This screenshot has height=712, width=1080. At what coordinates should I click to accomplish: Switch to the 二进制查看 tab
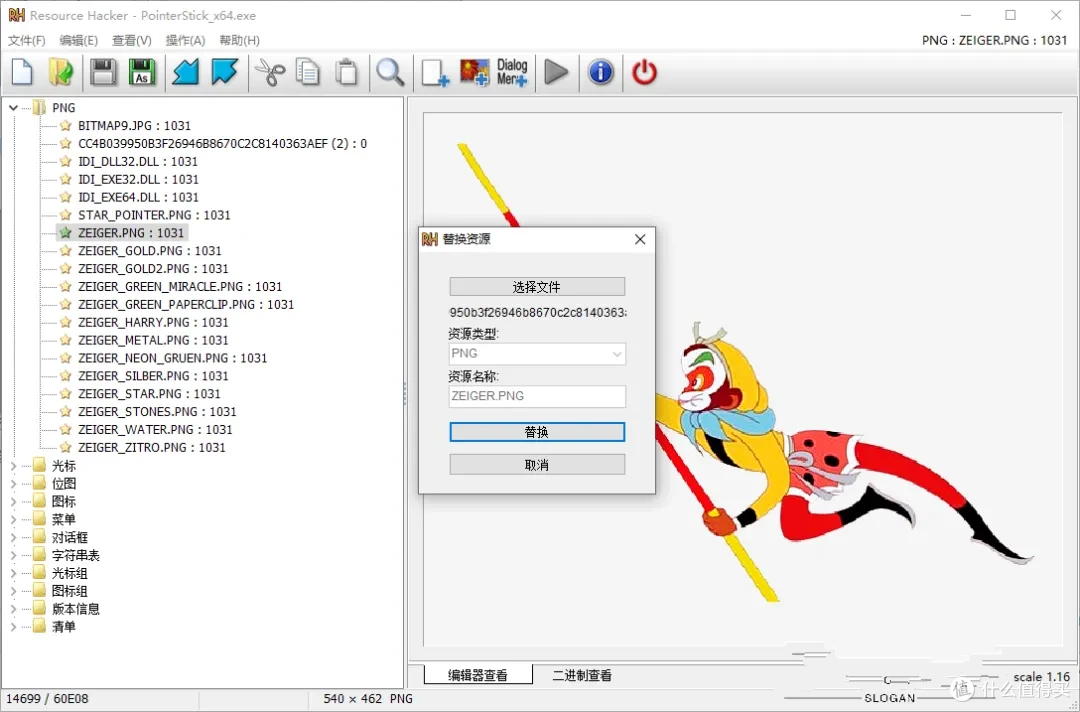582,676
